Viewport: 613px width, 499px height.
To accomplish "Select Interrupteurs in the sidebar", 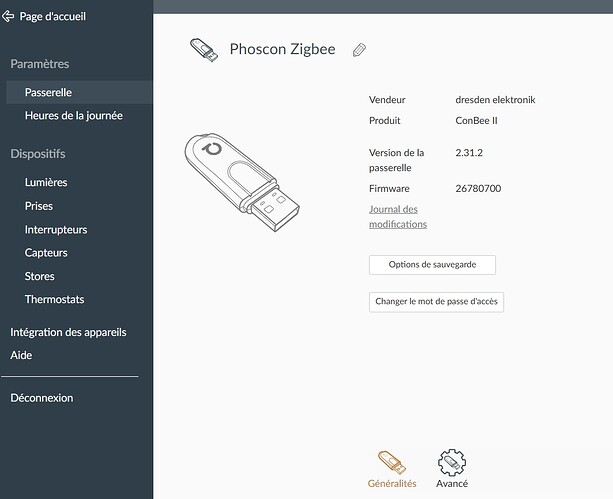I will point(56,229).
